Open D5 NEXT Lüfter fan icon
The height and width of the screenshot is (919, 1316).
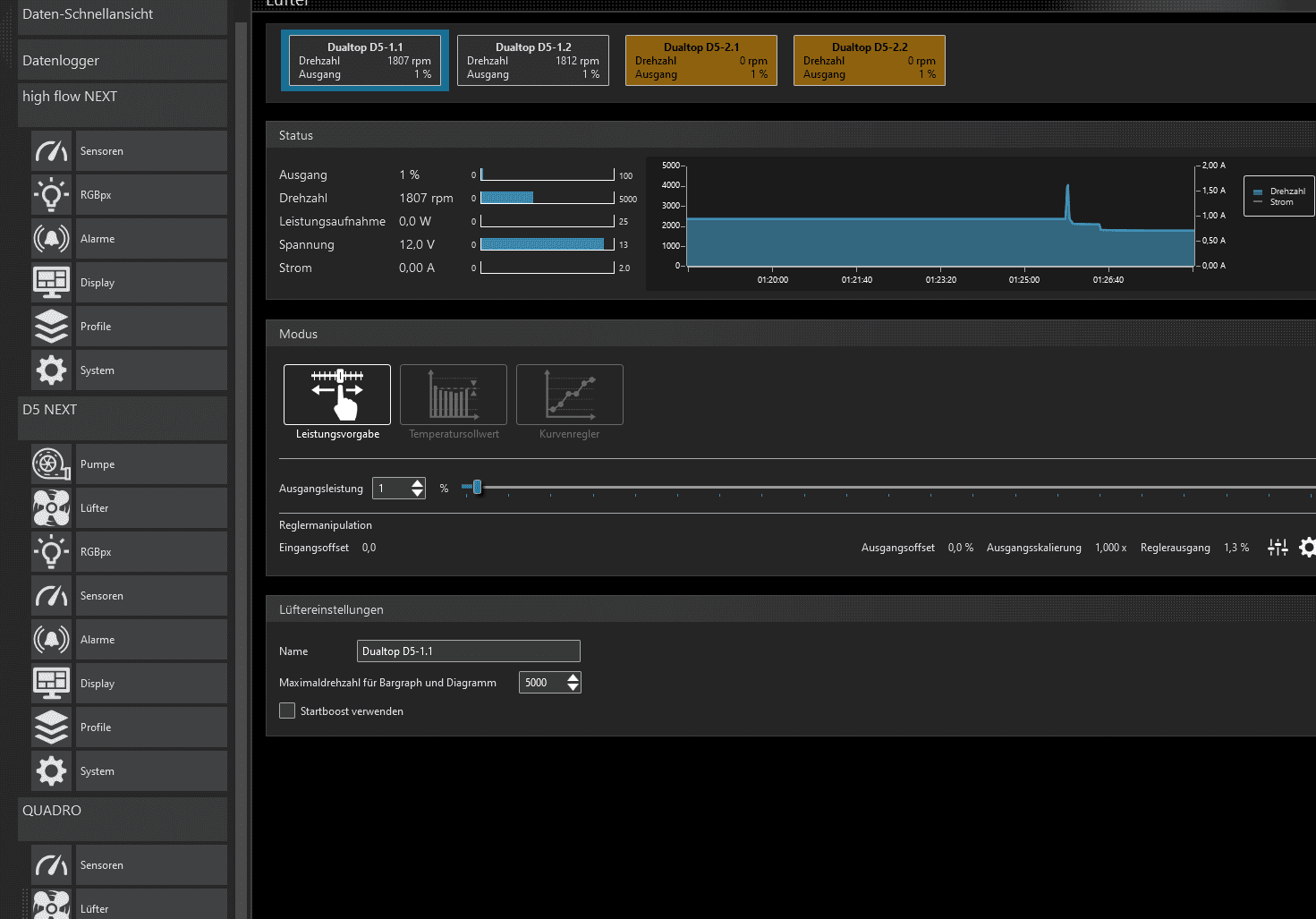point(51,507)
